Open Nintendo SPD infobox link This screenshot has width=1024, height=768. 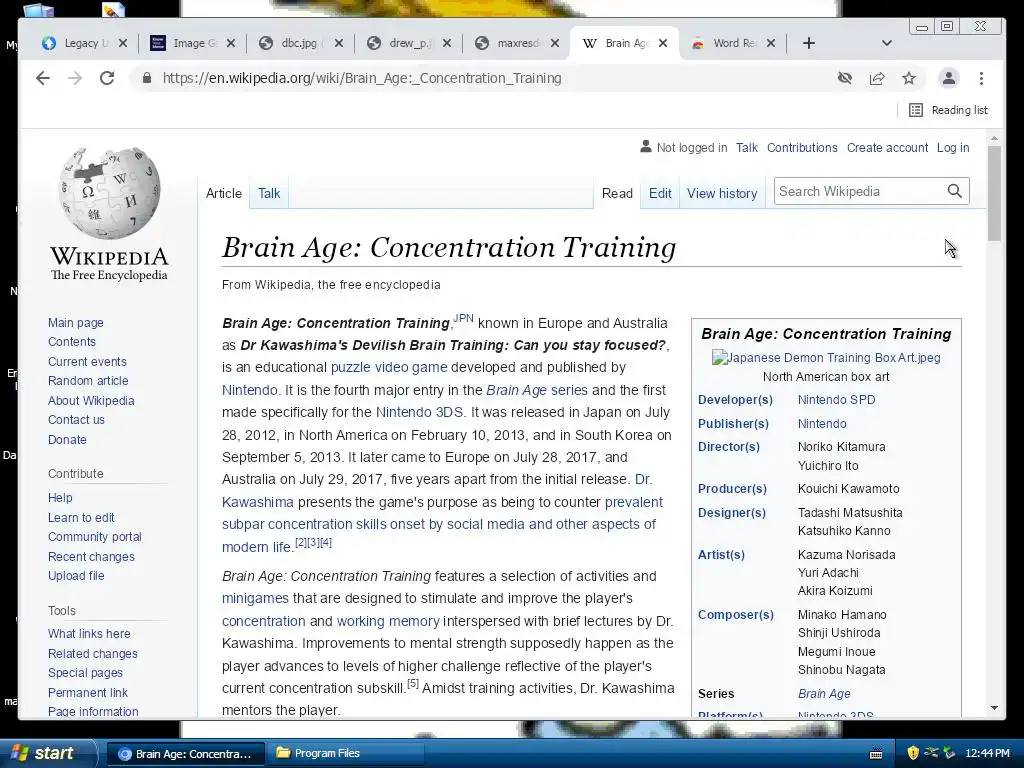[x=837, y=400]
